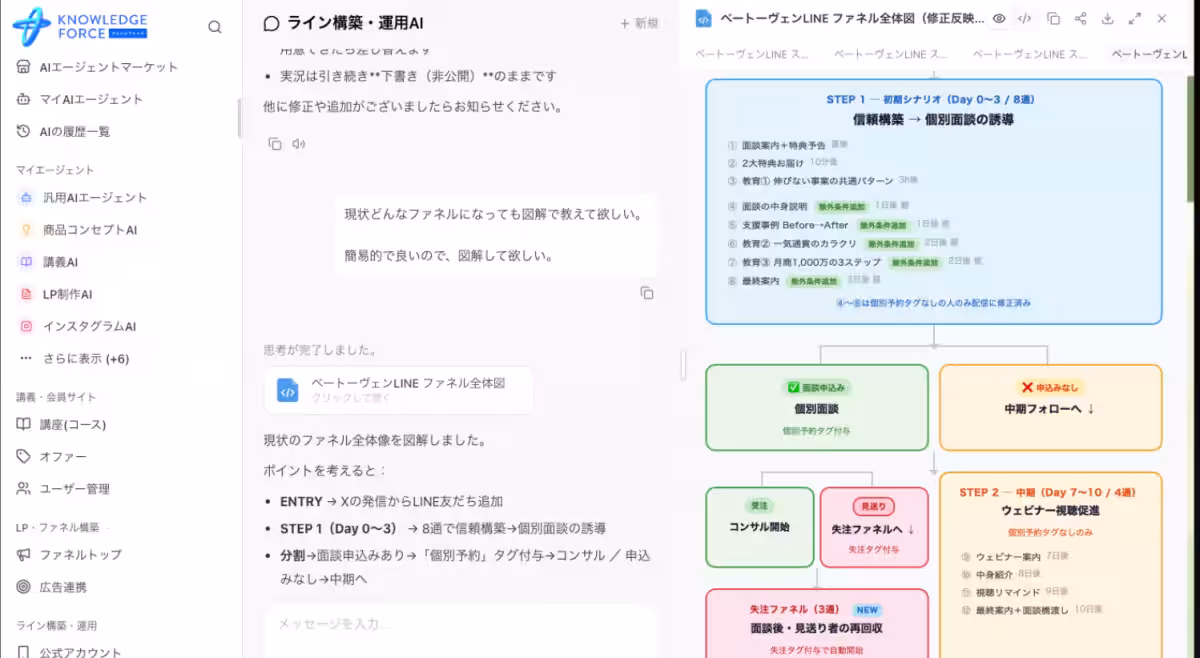This screenshot has width=1200, height=658.
Task: Expand the artifact panel to fullscreen
Action: pyautogui.click(x=1135, y=18)
